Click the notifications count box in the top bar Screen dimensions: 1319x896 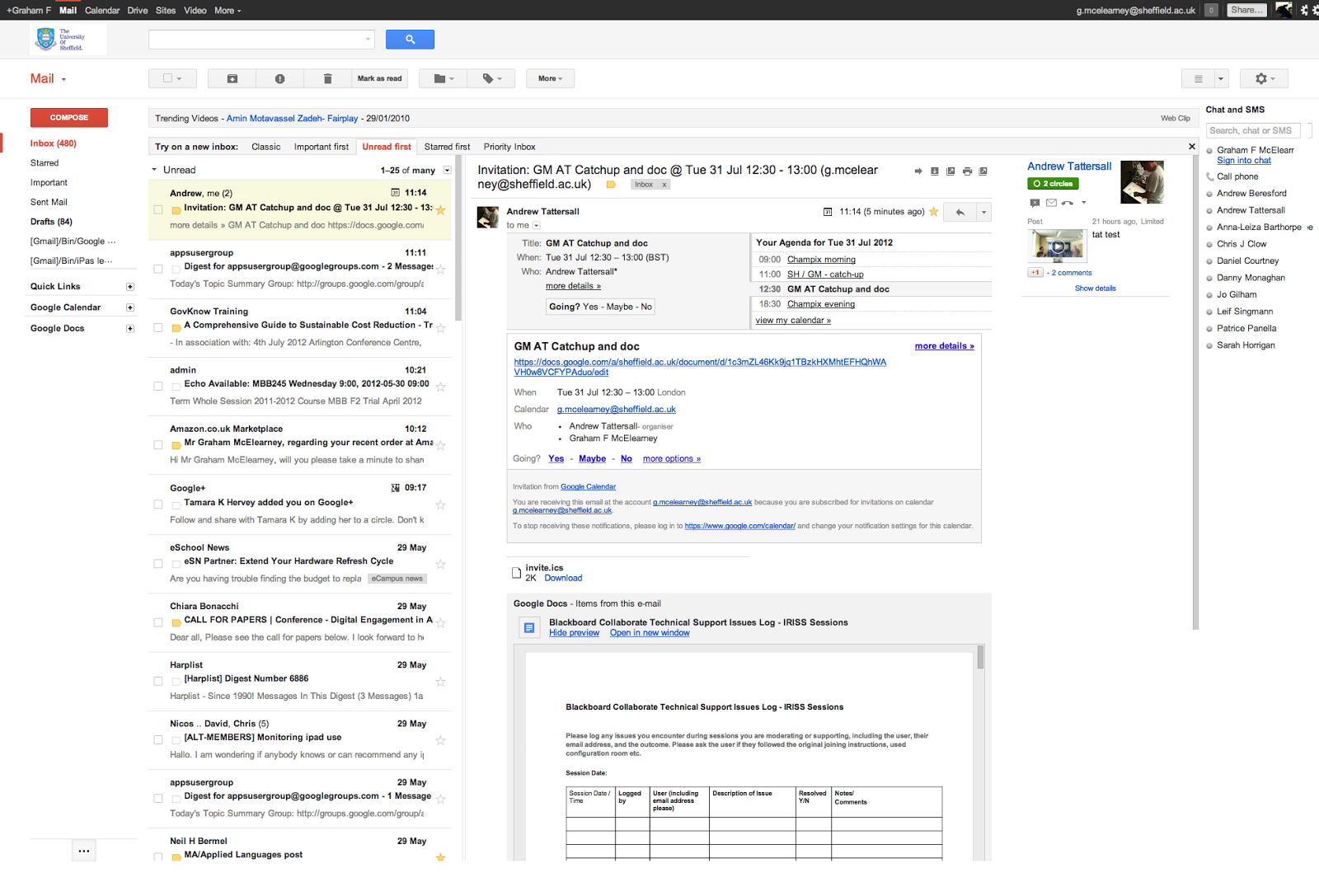pos(1211,10)
